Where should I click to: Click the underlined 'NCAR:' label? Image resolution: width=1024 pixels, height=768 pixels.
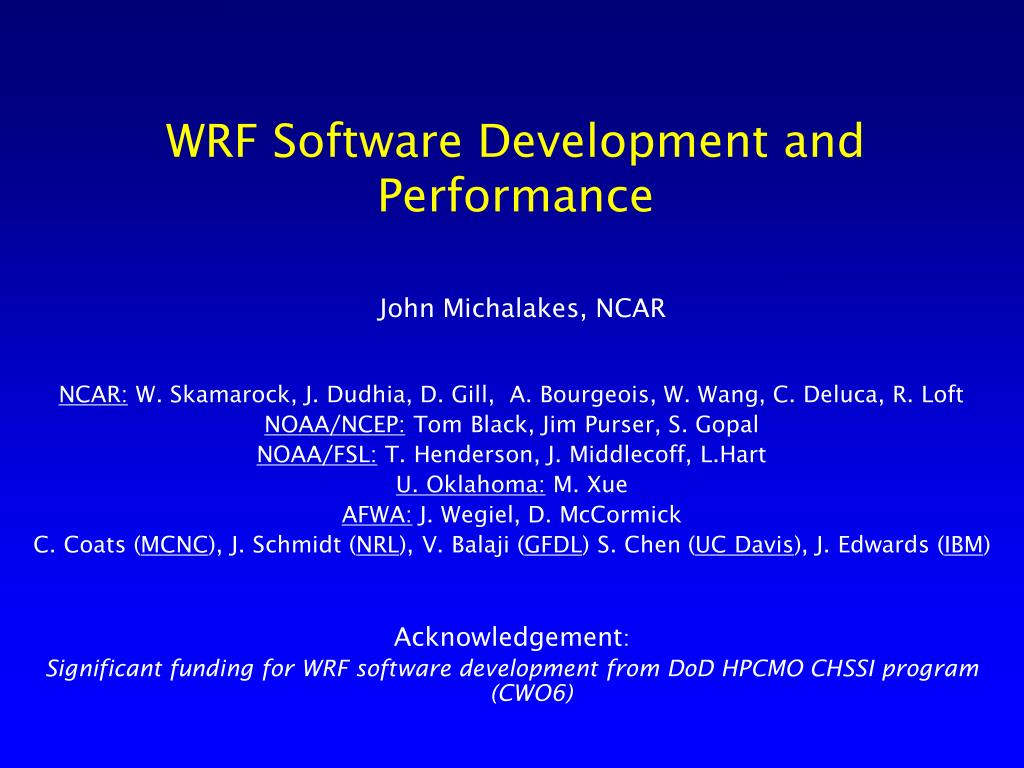coord(93,394)
